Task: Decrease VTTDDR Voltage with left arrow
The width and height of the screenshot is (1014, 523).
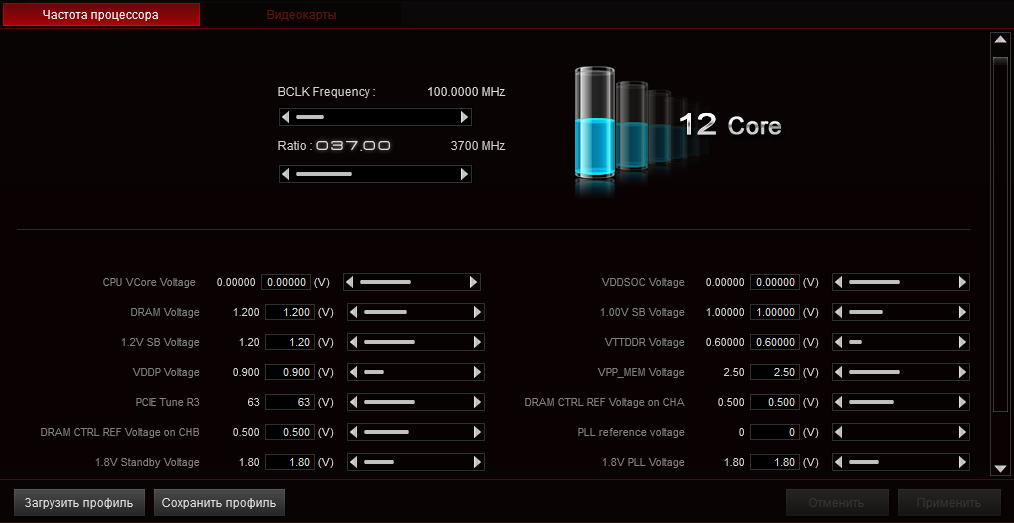Action: [839, 342]
